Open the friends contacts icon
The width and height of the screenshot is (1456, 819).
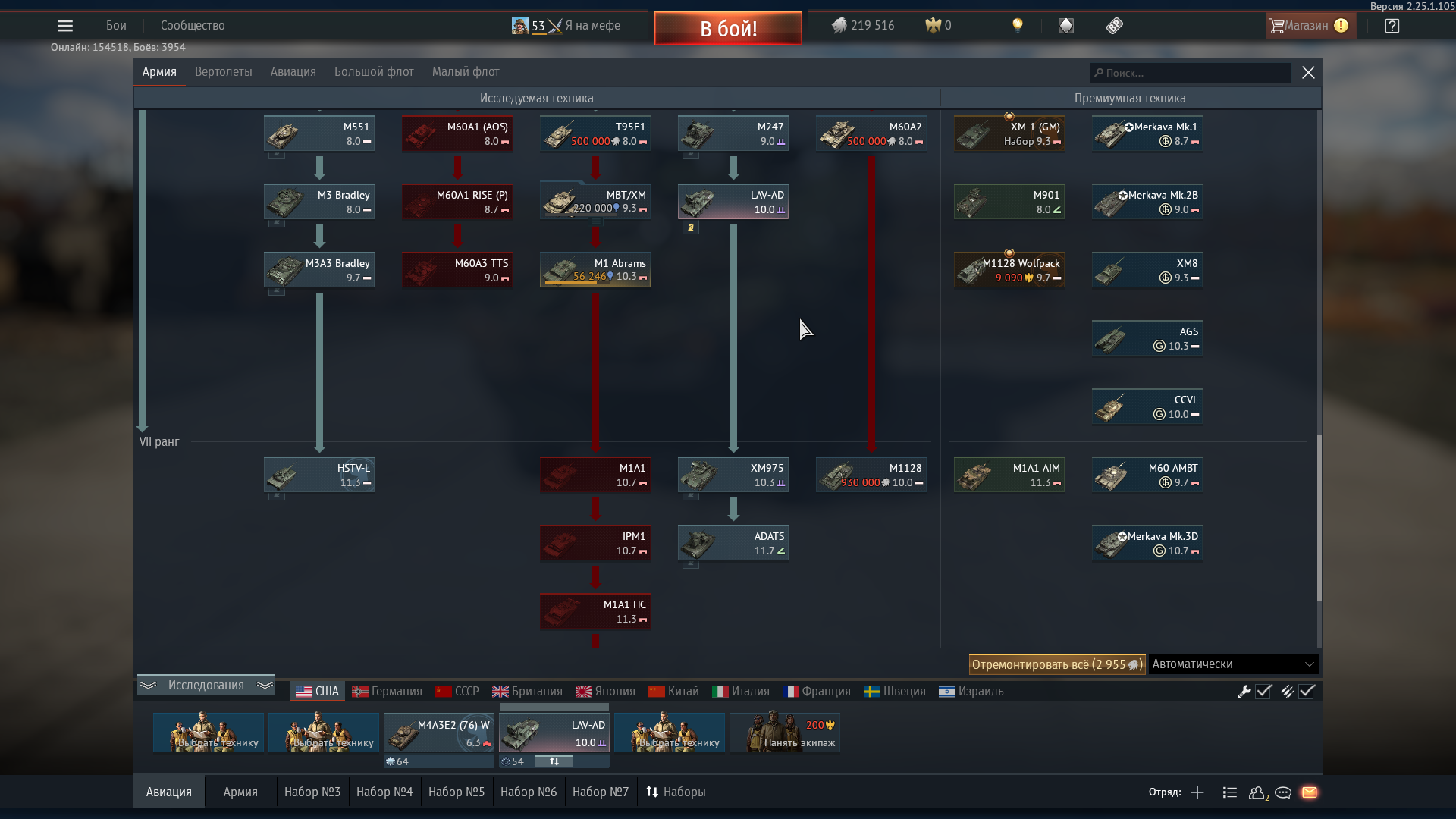(x=1258, y=792)
